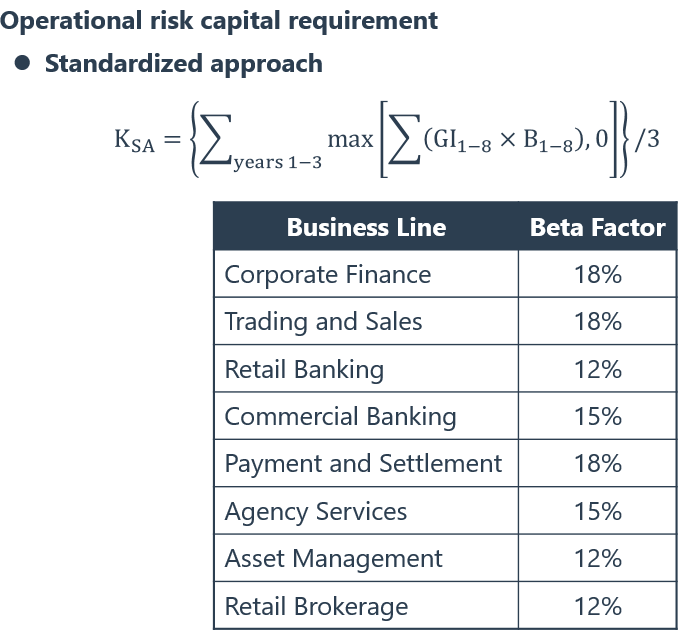695x636 pixels.
Task: Select the 18% beta for Trading and Sales
Action: pos(598,321)
